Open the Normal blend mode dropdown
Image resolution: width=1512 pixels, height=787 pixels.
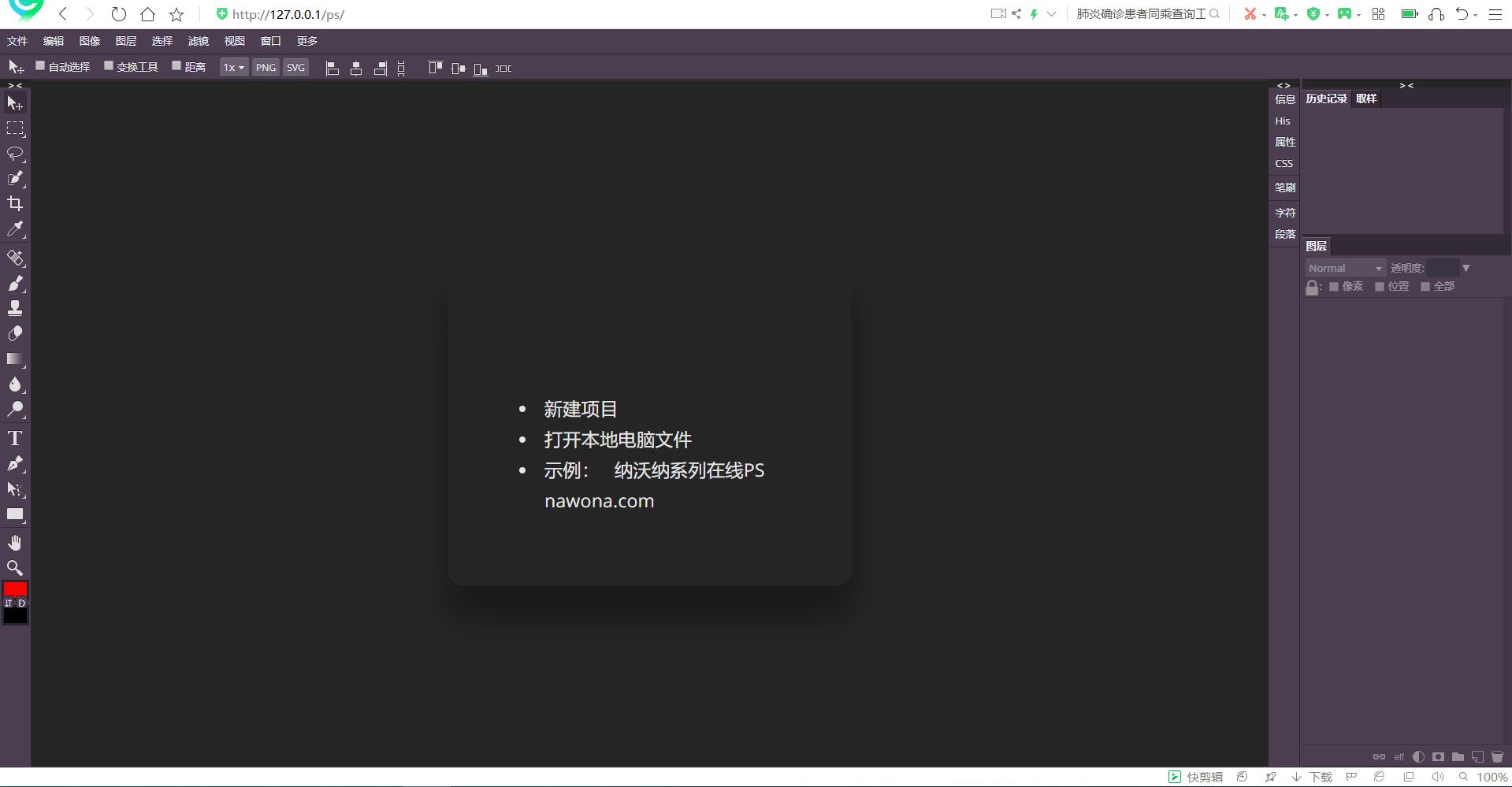tap(1344, 268)
